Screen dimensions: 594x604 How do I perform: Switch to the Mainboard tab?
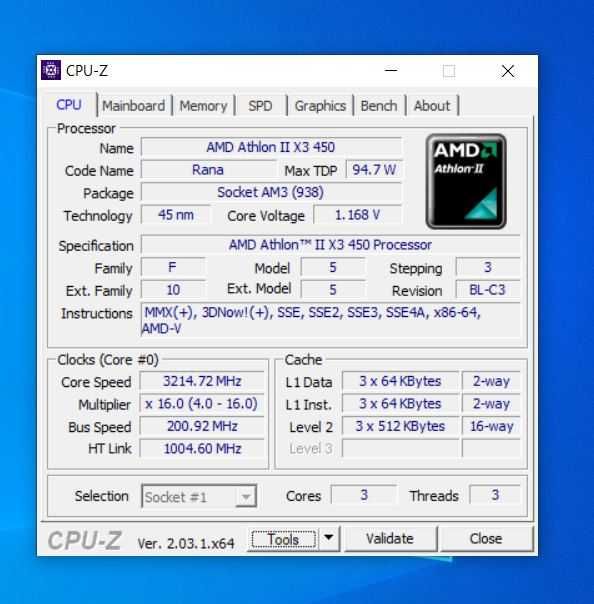click(134, 106)
